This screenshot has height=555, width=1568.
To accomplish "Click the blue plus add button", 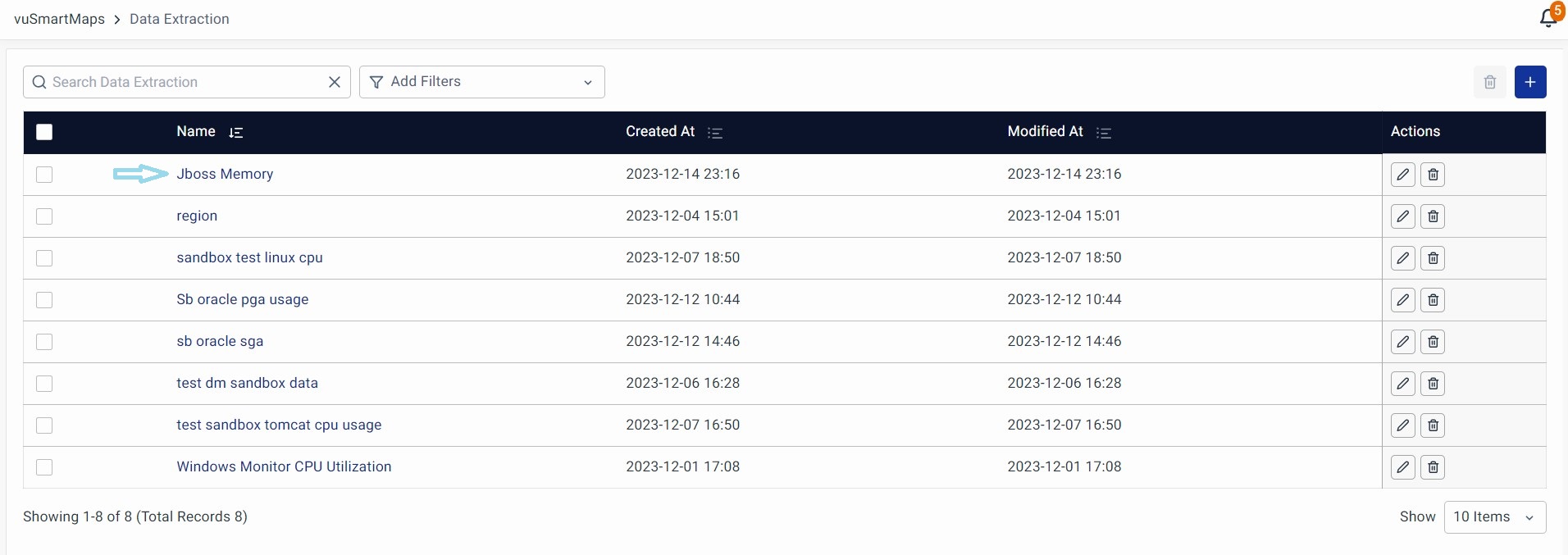I will [x=1529, y=82].
